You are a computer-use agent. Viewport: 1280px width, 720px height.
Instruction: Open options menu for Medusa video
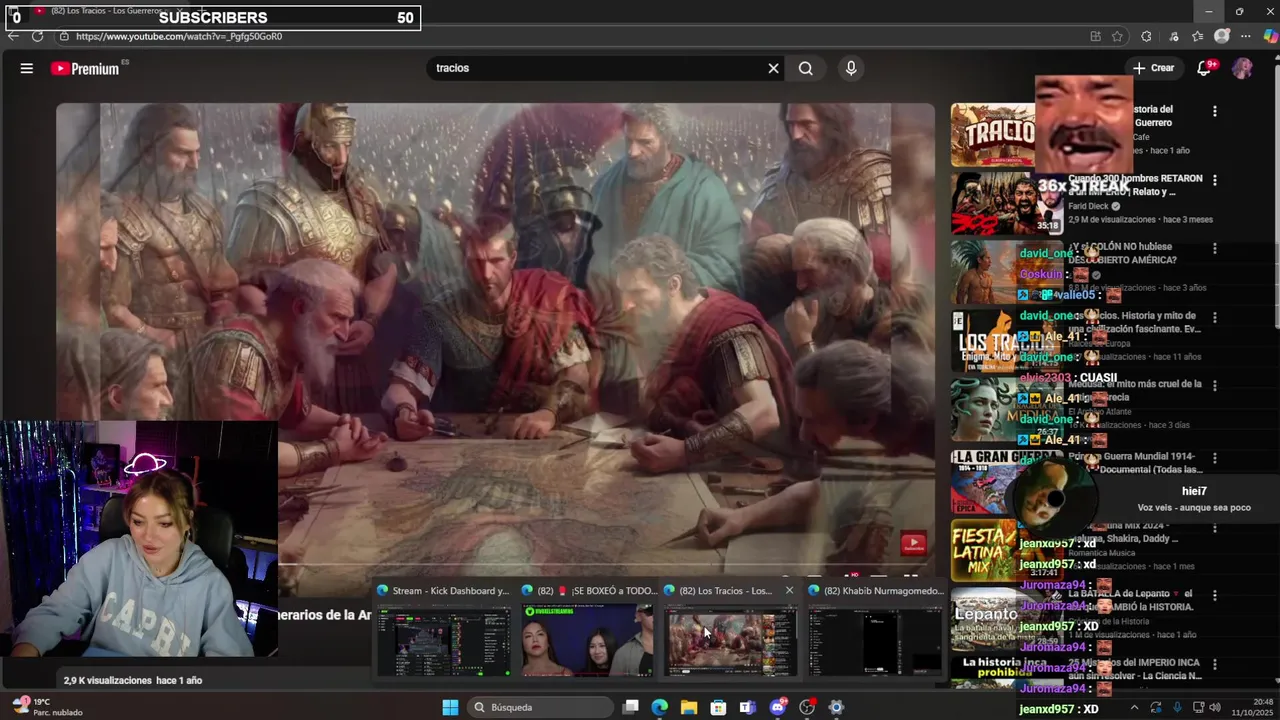pyautogui.click(x=1215, y=386)
